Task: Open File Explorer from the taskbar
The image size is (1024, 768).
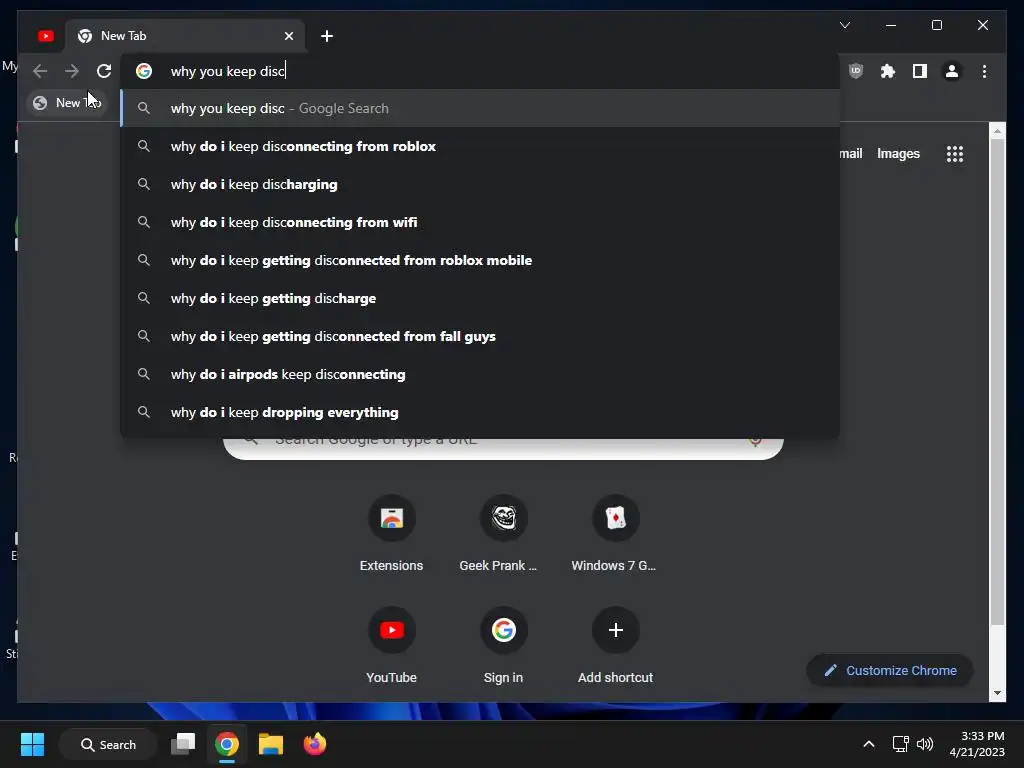Action: (270, 744)
